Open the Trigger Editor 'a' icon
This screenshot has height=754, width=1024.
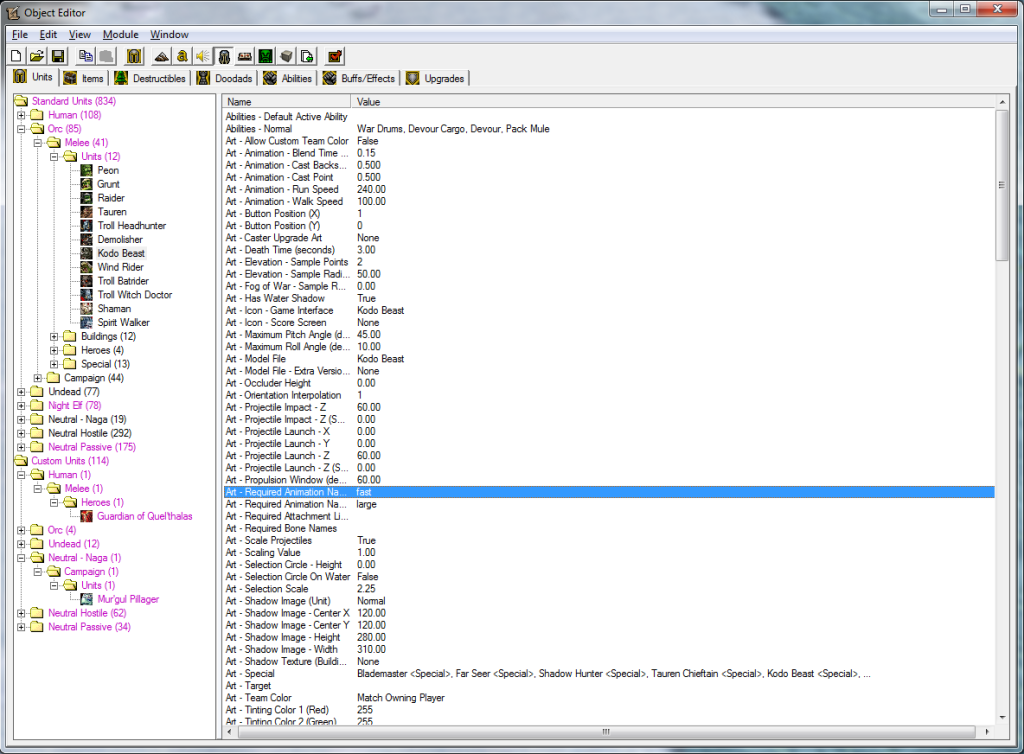tap(182, 57)
